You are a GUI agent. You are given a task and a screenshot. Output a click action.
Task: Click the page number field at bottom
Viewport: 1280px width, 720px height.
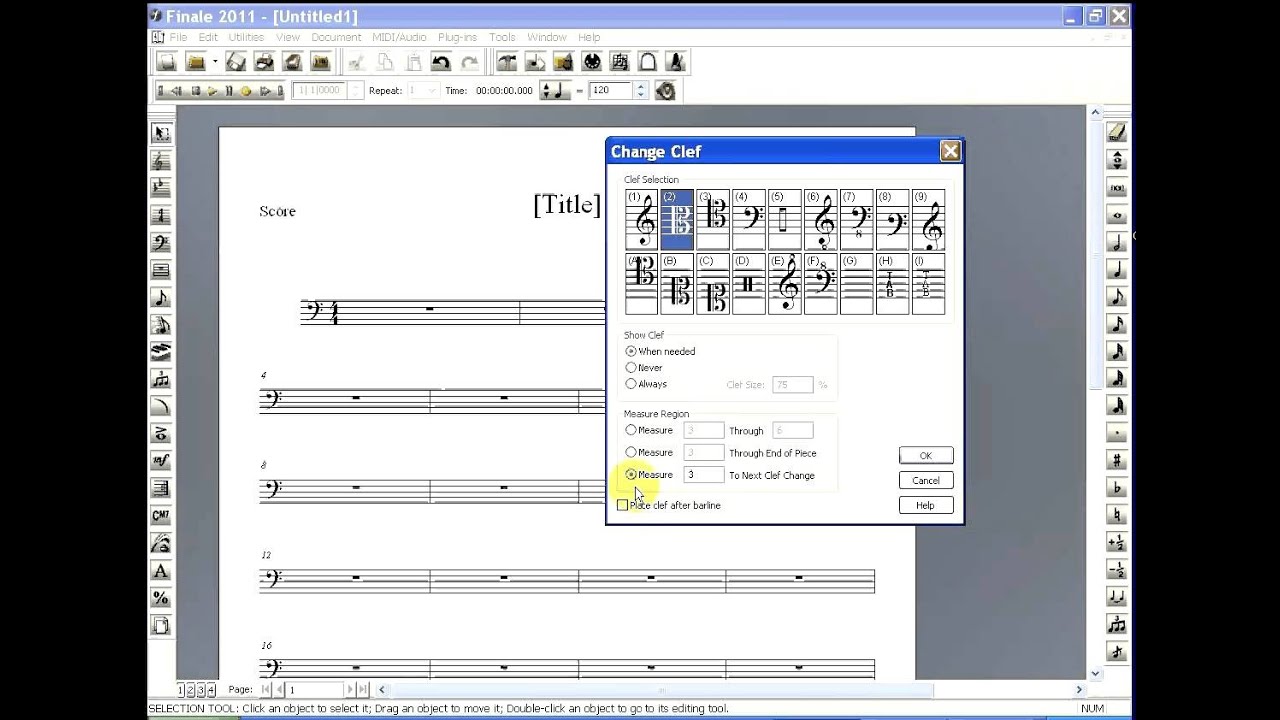315,689
